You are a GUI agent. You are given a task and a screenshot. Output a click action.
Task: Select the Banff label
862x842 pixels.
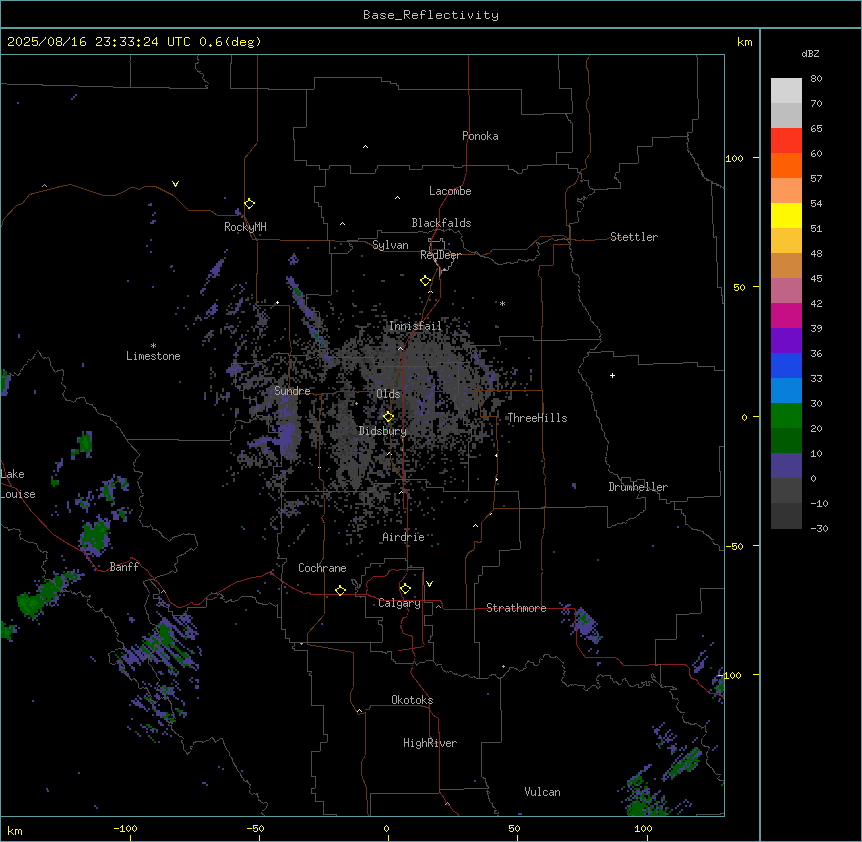coord(124,567)
